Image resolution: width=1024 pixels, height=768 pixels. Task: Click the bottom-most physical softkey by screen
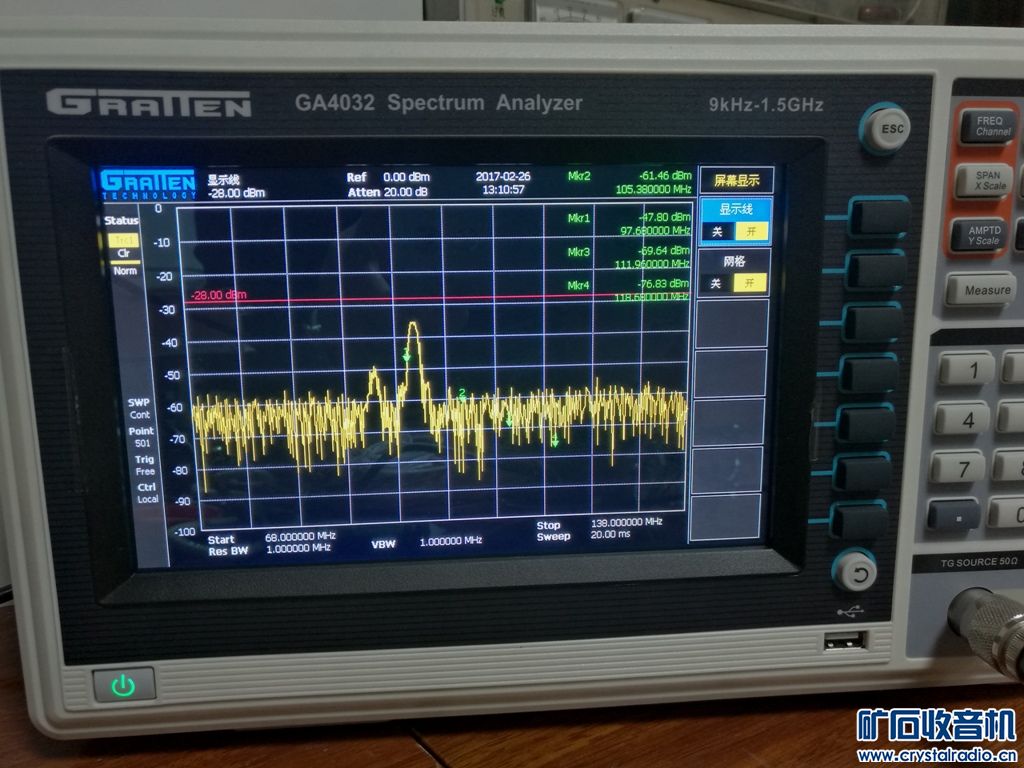point(859,521)
